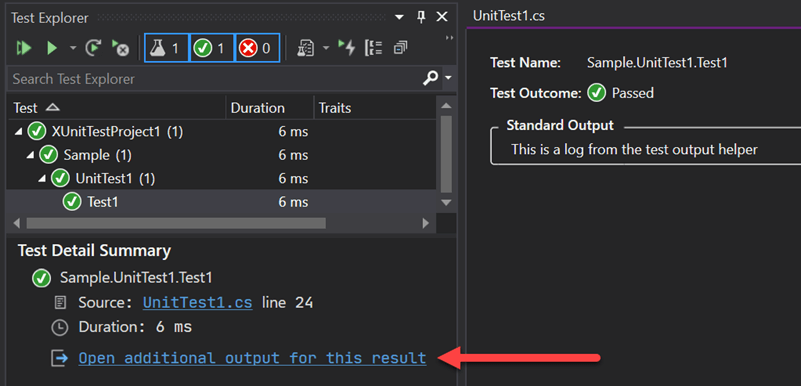The width and height of the screenshot is (801, 386).
Task: Switch to the UnitTest1.cs tab
Action: pyautogui.click(x=509, y=16)
